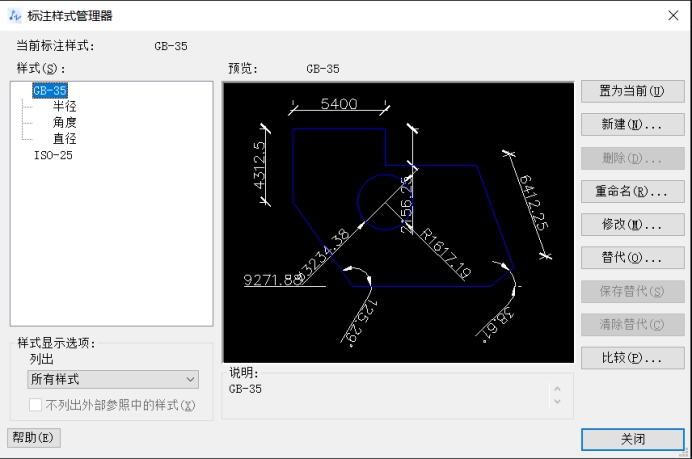Select the ISO-25 style
The height and width of the screenshot is (459, 692).
pyautogui.click(x=53, y=155)
